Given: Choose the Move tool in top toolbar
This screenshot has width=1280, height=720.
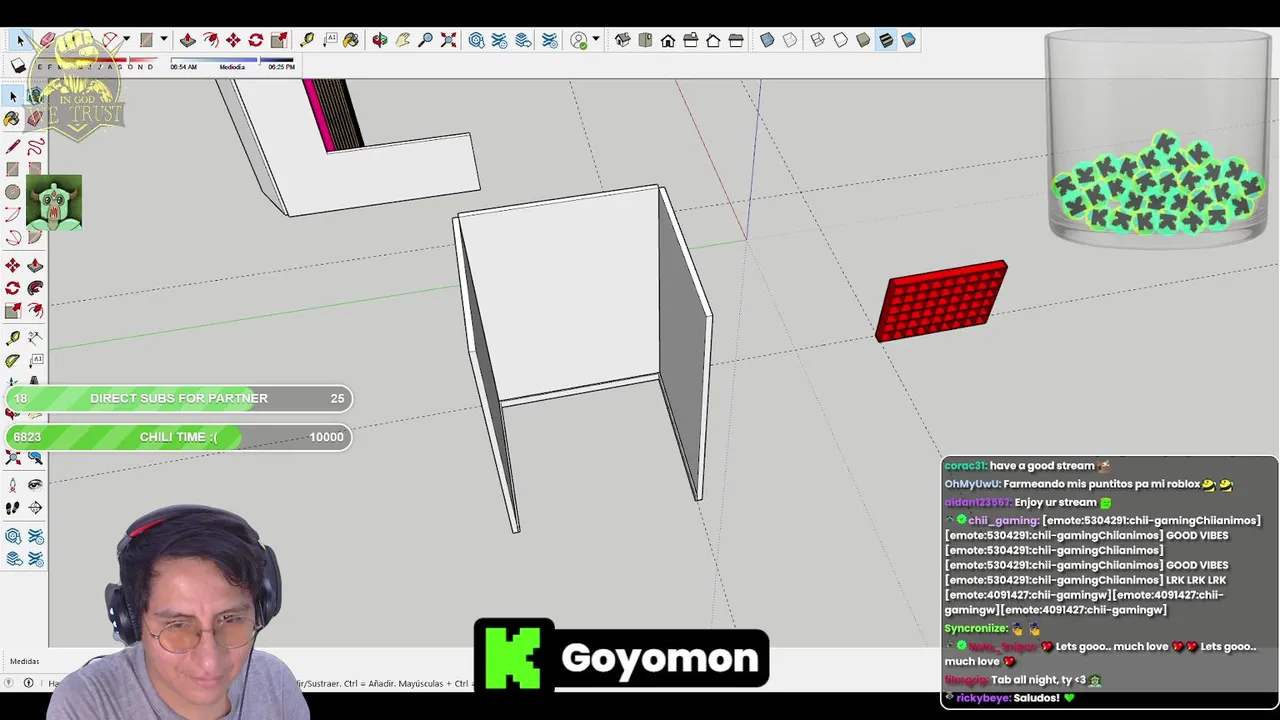Looking at the screenshot, I should 233,40.
